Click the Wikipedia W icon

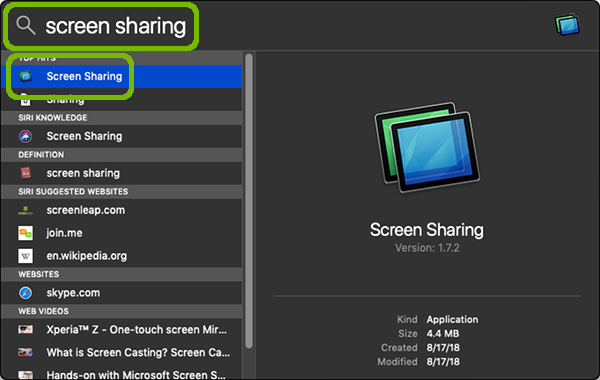[26, 256]
